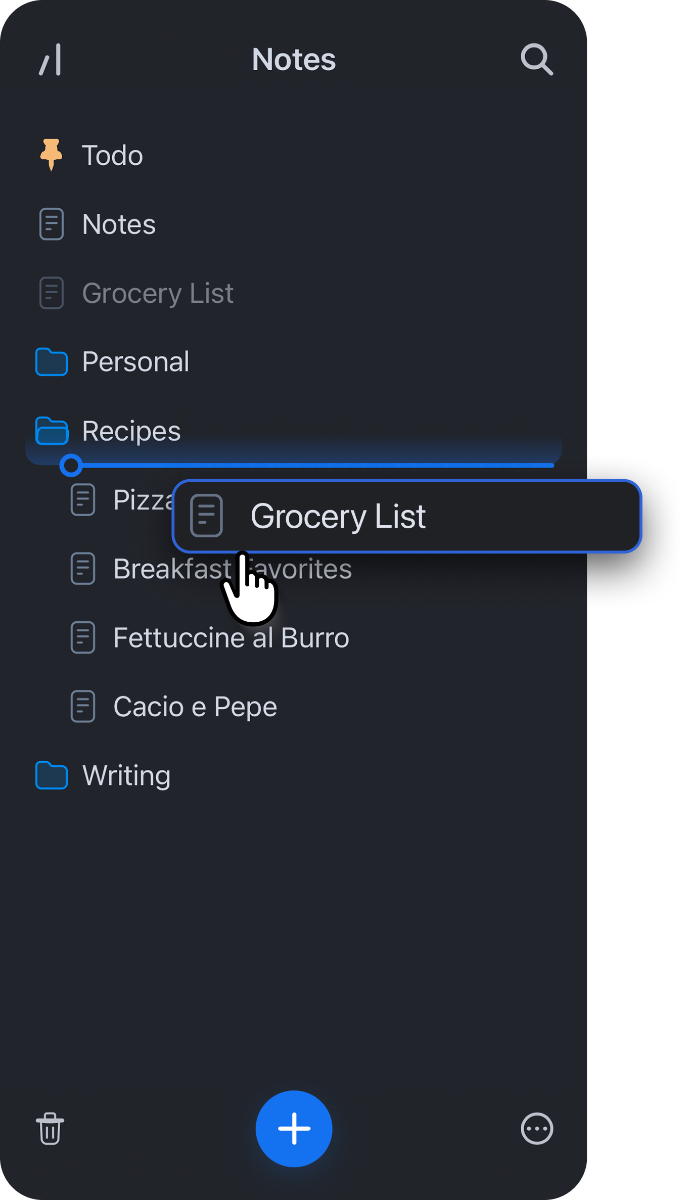Screen dimensions: 686x1200
Task: Click the pin icon beside Todo
Action: click(51, 155)
